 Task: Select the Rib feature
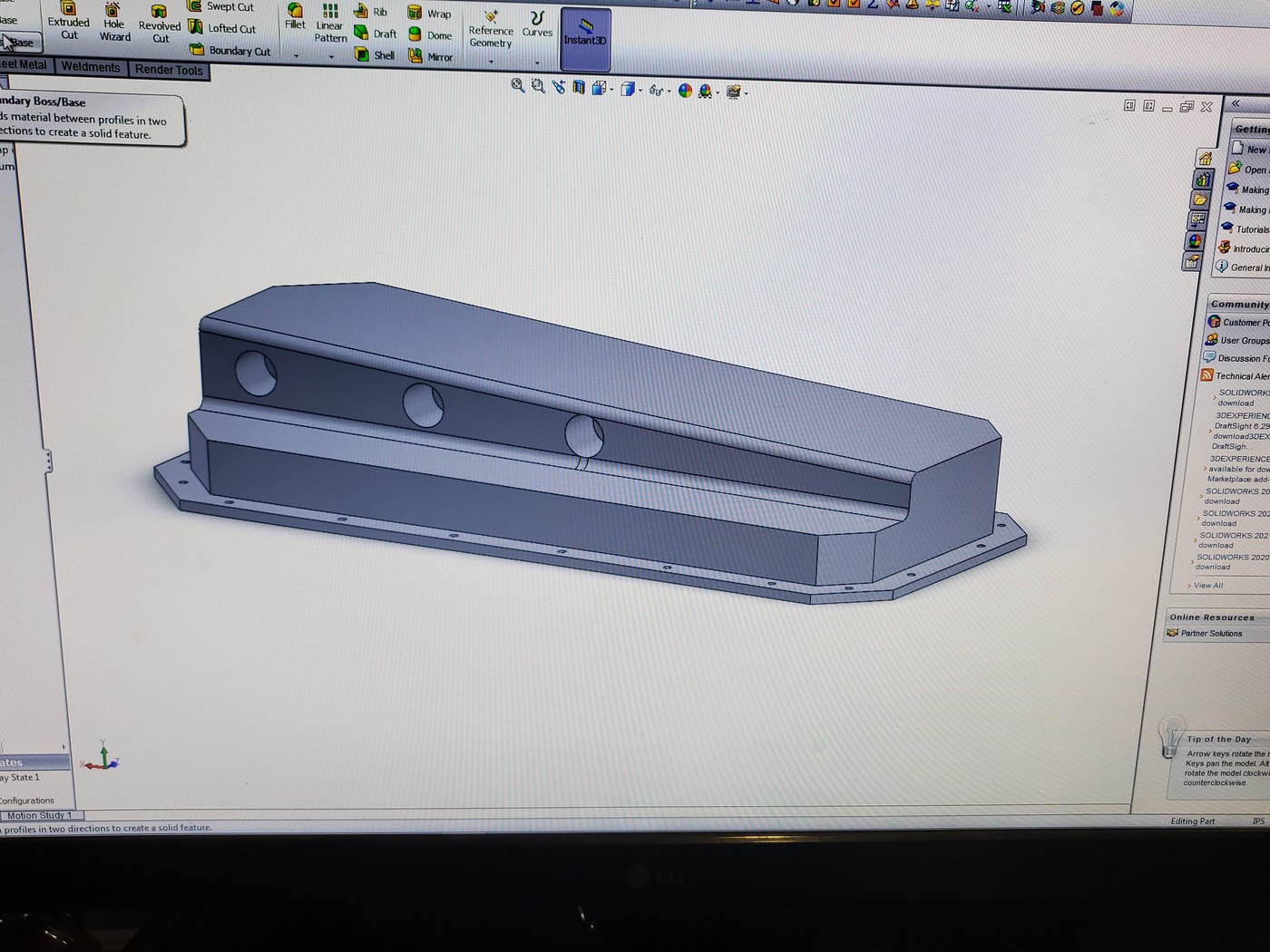(x=371, y=12)
